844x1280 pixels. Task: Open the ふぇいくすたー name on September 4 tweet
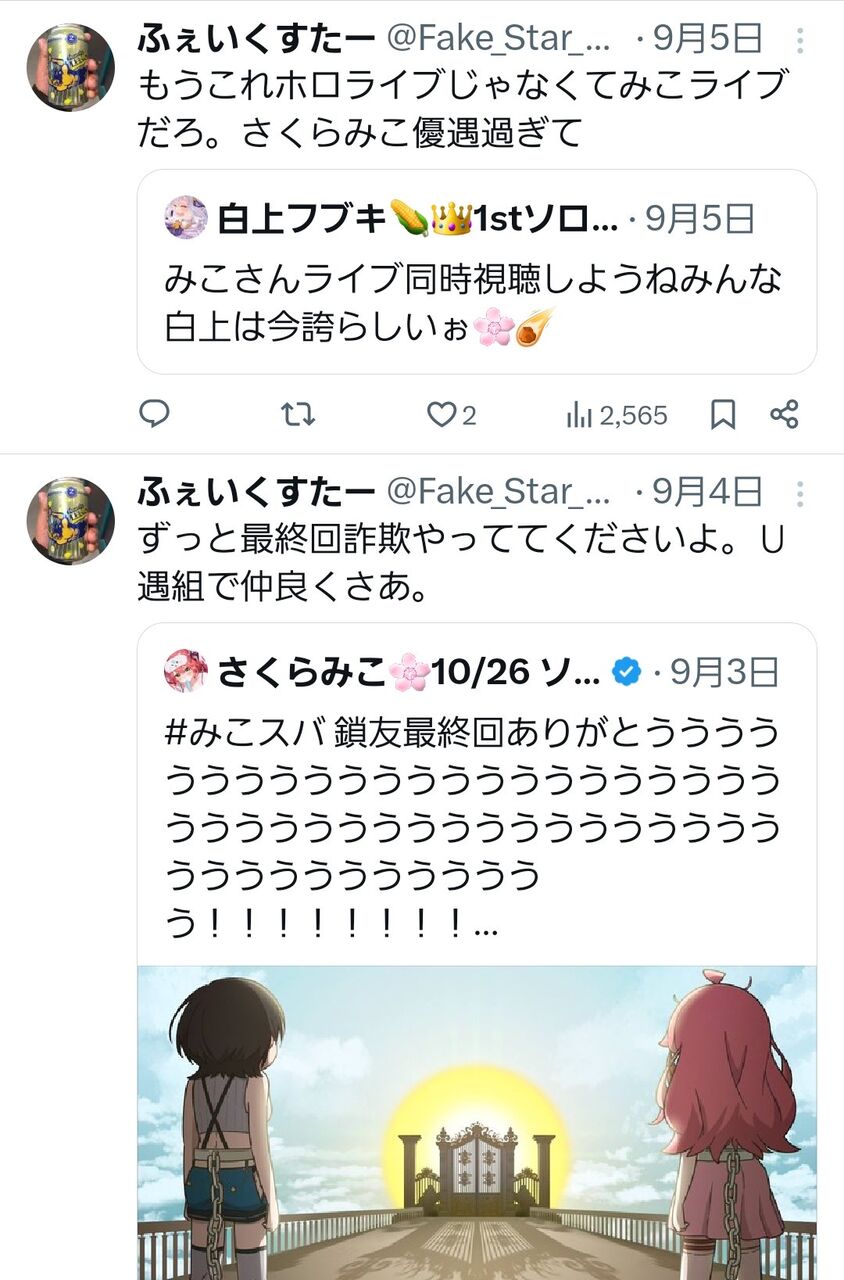click(256, 491)
